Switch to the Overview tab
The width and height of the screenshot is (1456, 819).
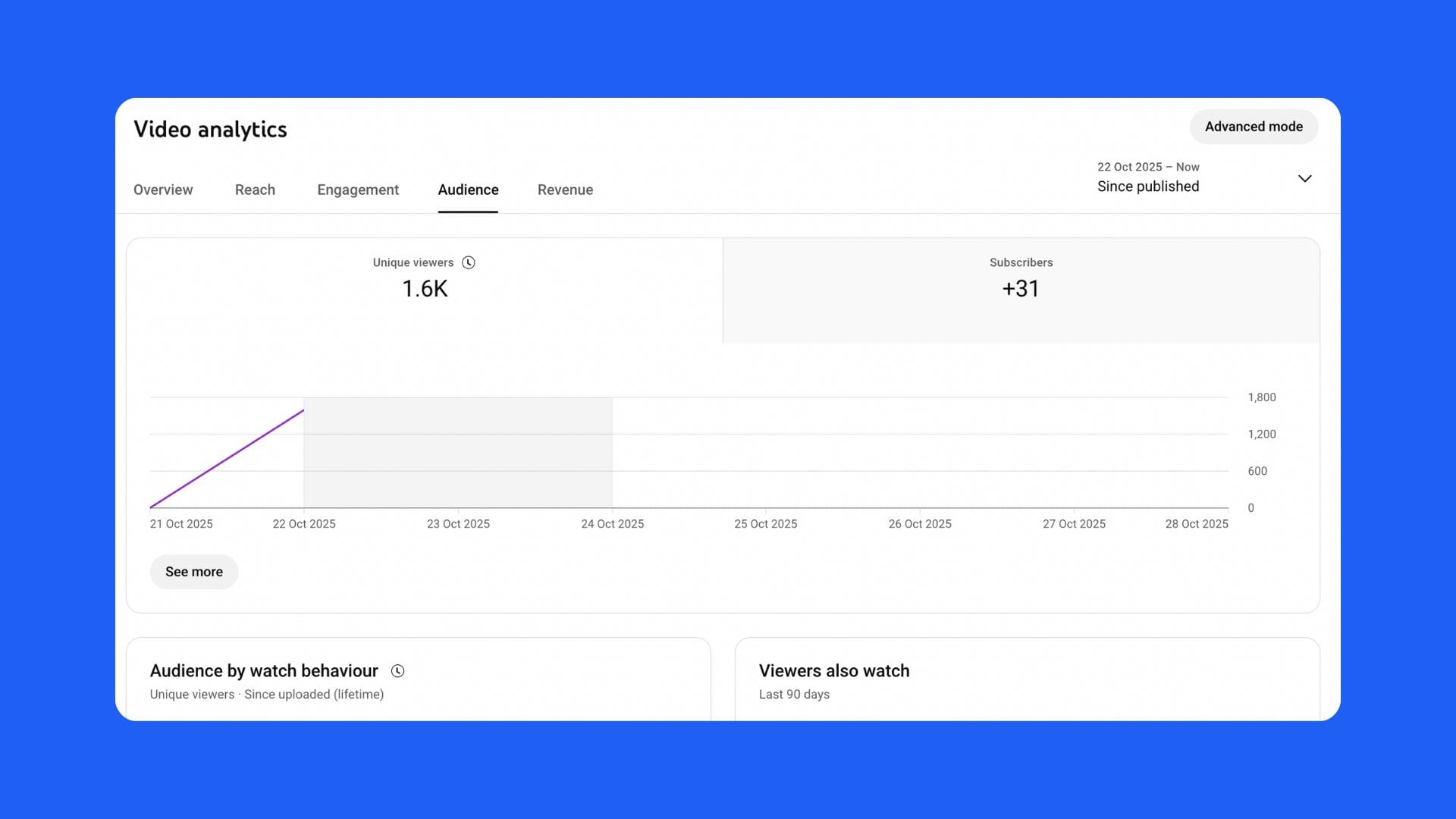tap(163, 190)
